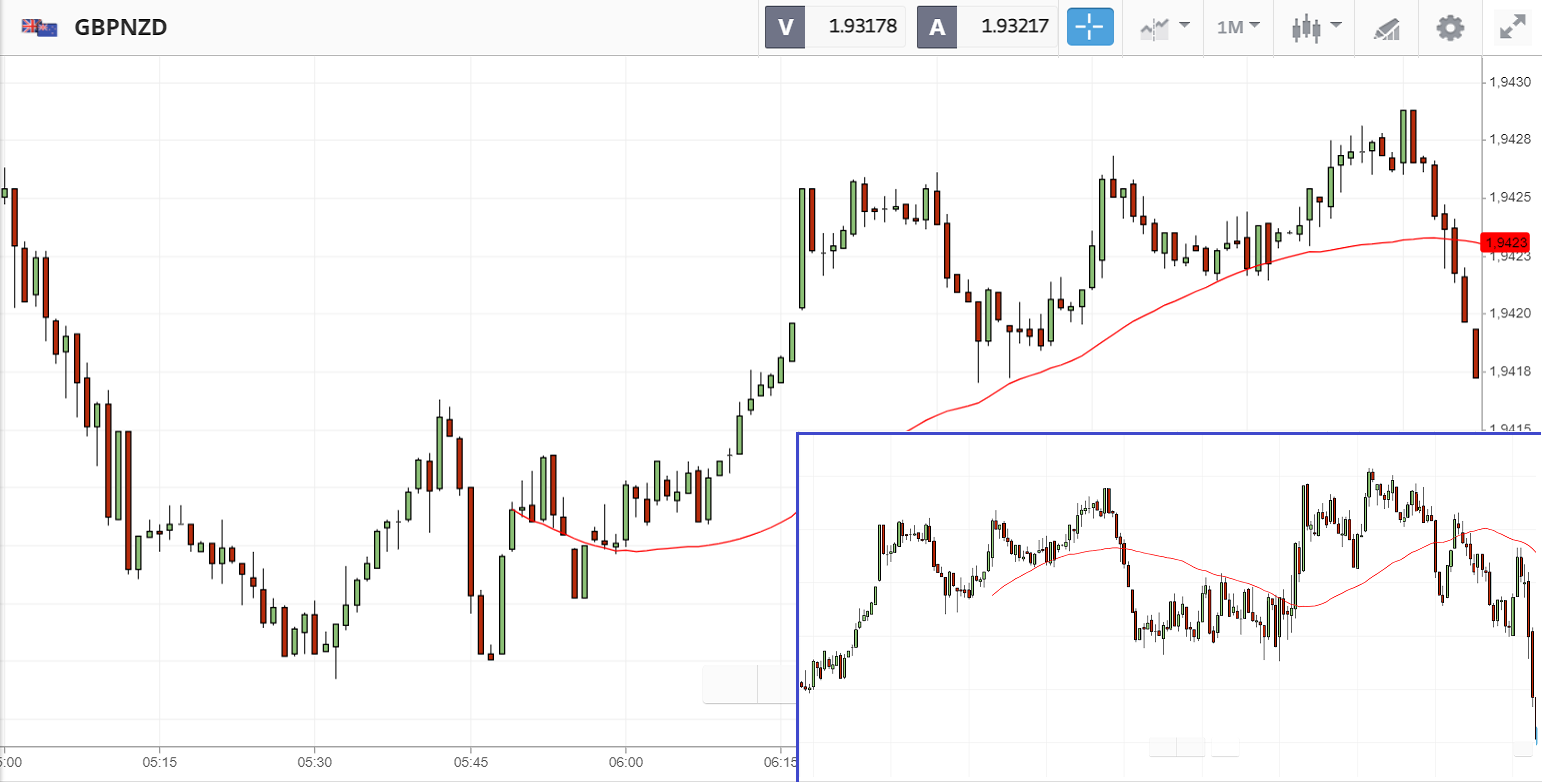1542x782 pixels.
Task: Click the GBPNZD currency flag icon
Action: (x=39, y=28)
